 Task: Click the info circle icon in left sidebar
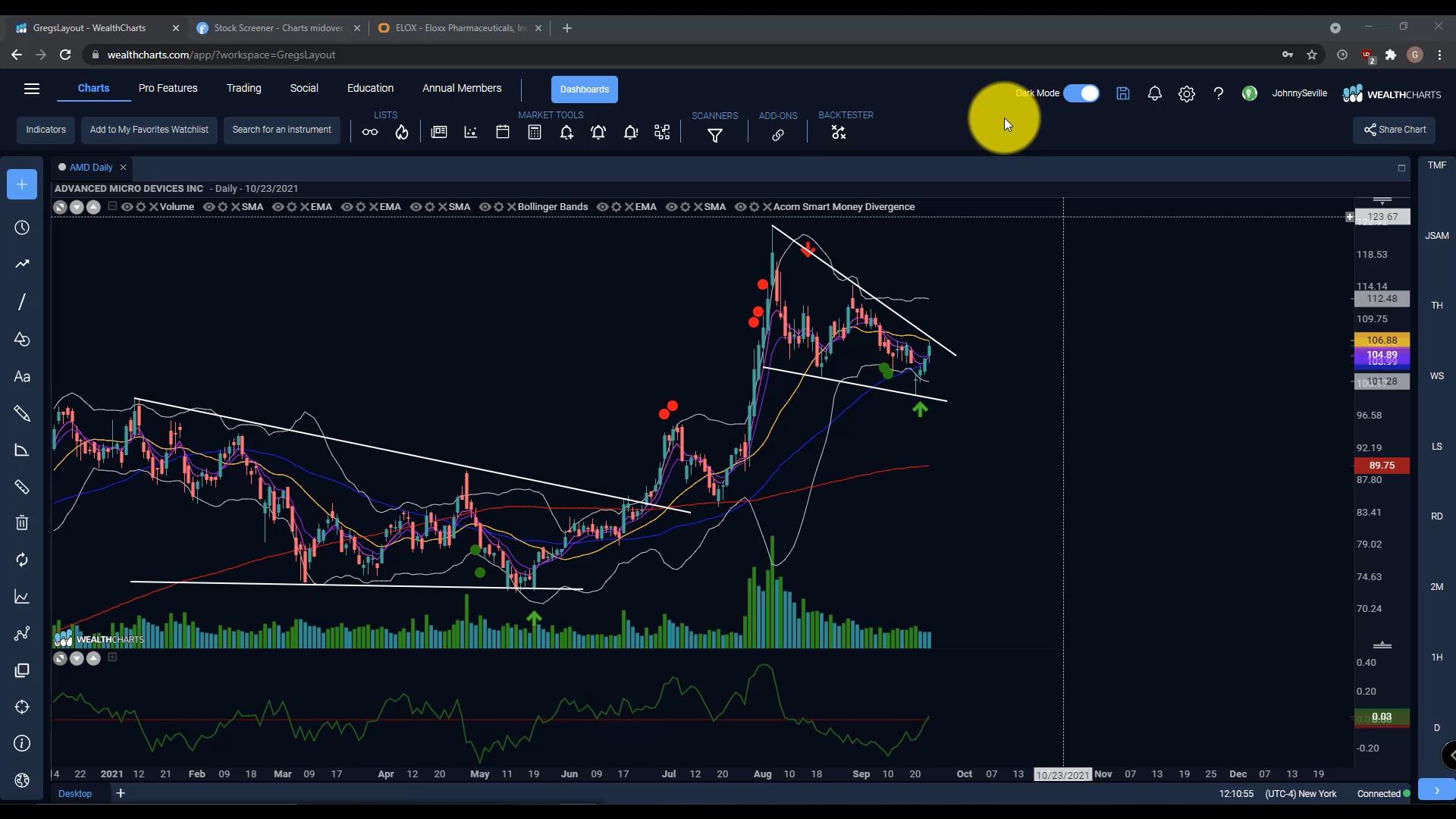[22, 743]
